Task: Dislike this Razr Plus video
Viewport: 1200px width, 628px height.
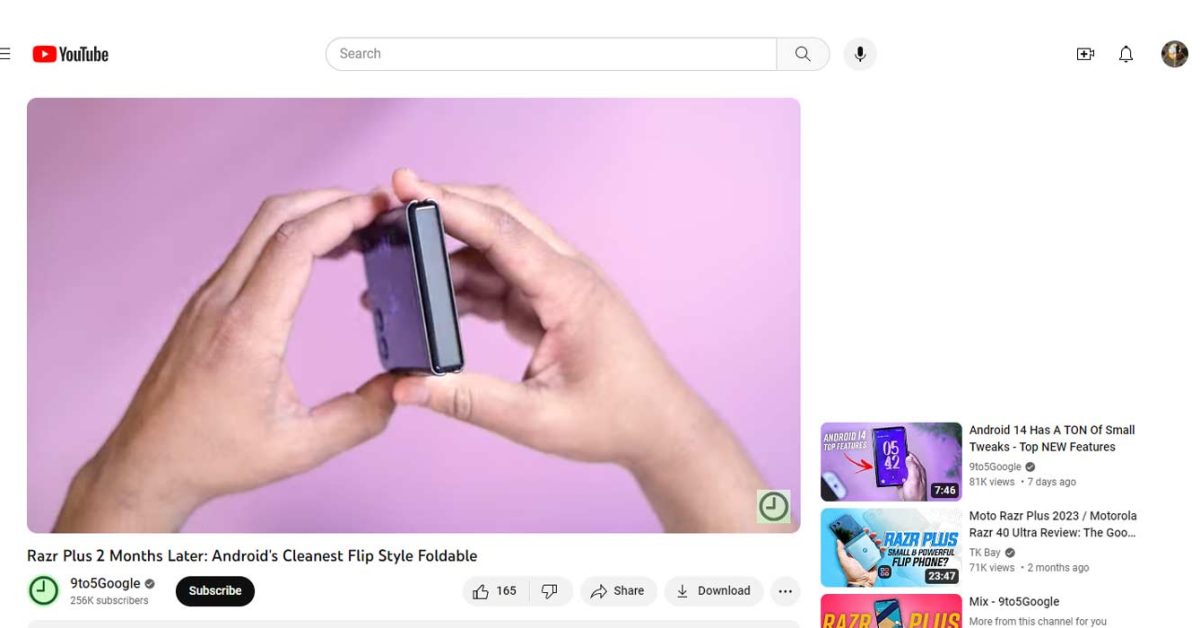Action: pyautogui.click(x=549, y=591)
